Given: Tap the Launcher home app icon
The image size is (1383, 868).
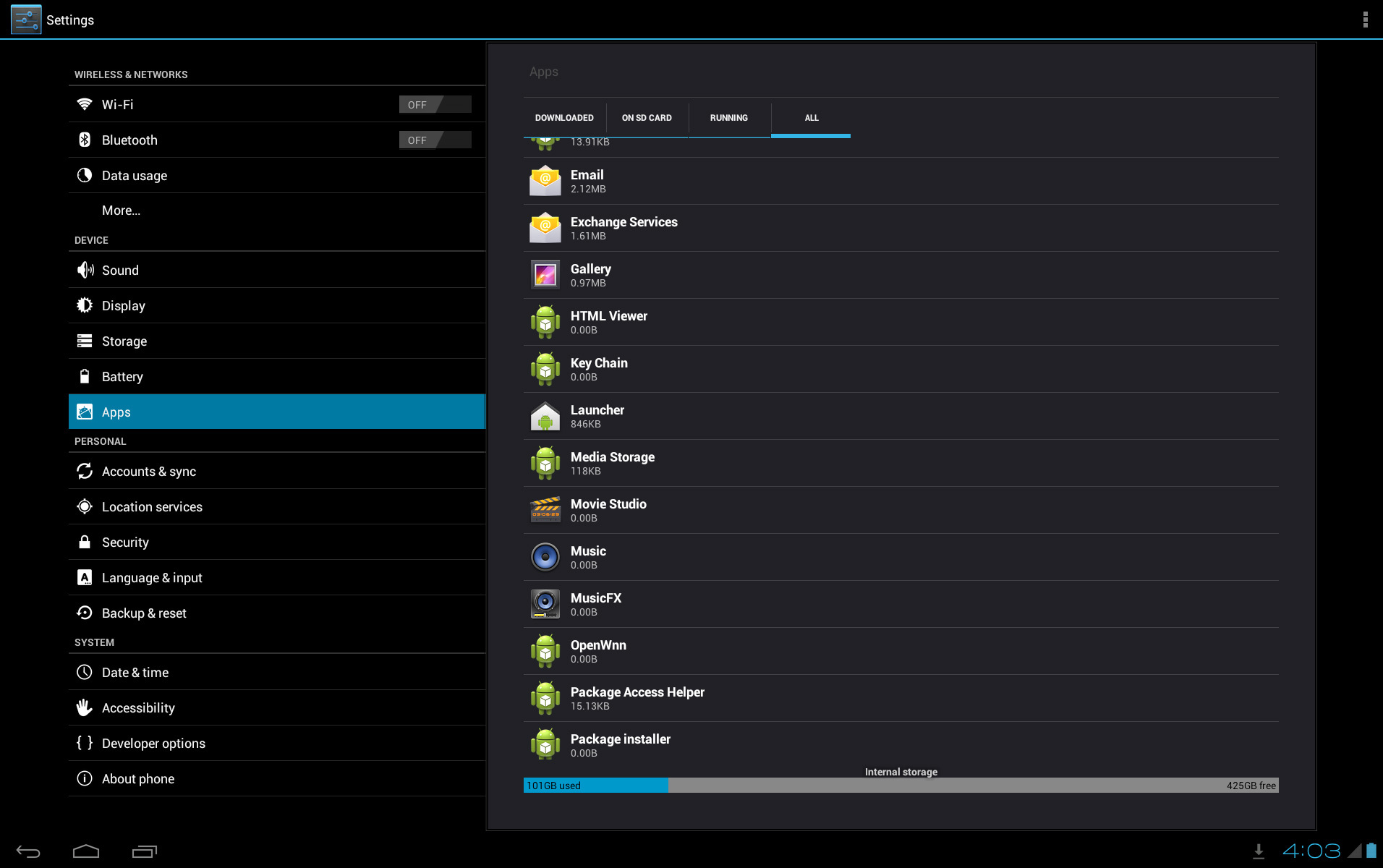Looking at the screenshot, I should click(545, 416).
